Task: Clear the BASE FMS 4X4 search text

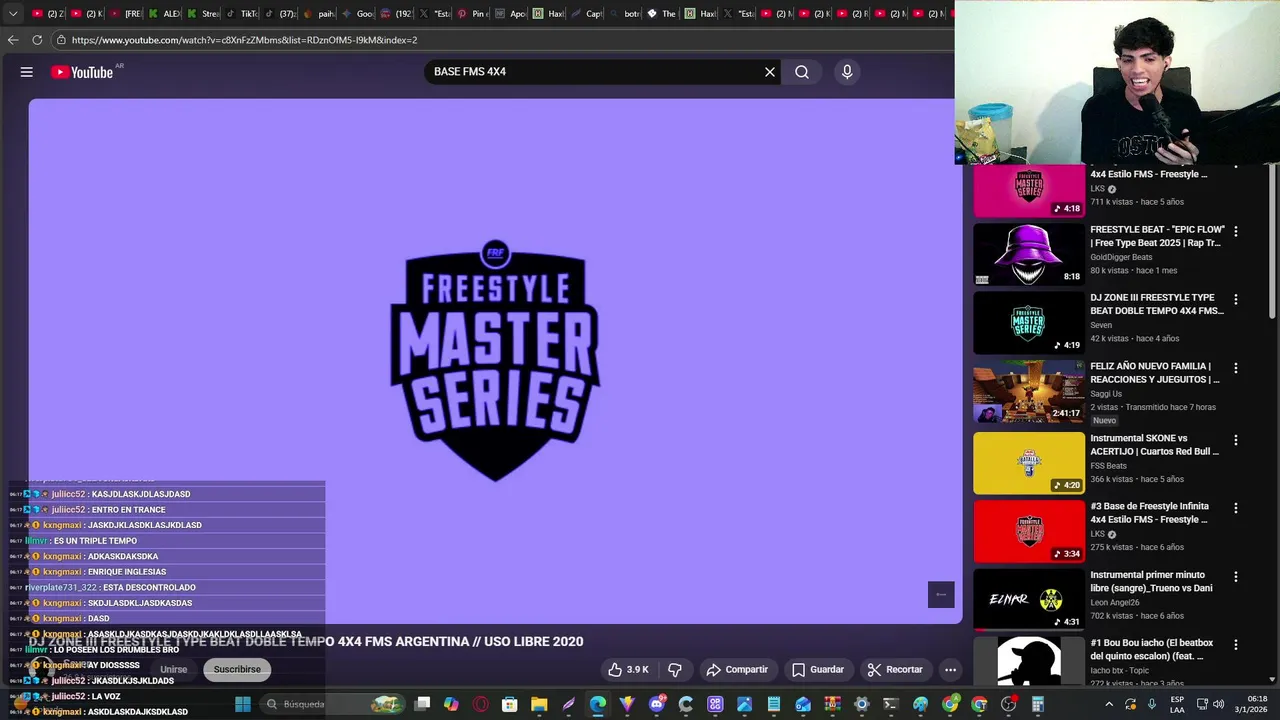Action: [x=770, y=72]
